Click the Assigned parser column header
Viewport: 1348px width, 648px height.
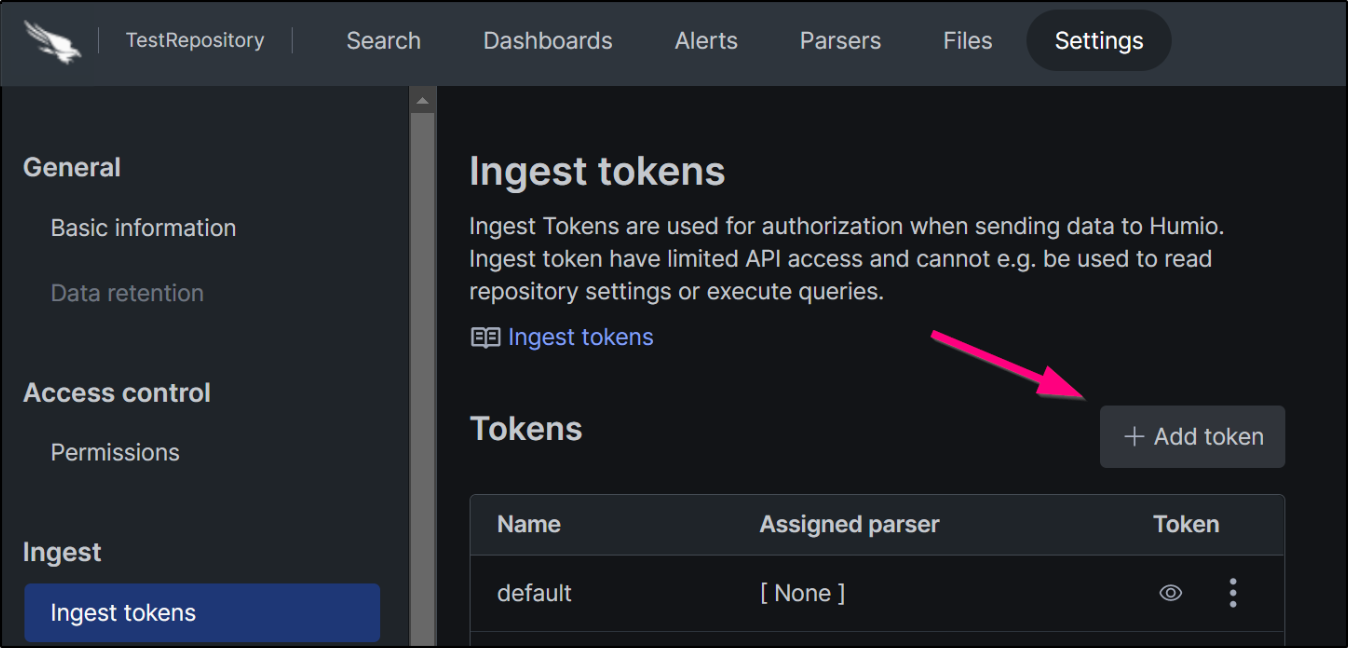click(x=850, y=525)
